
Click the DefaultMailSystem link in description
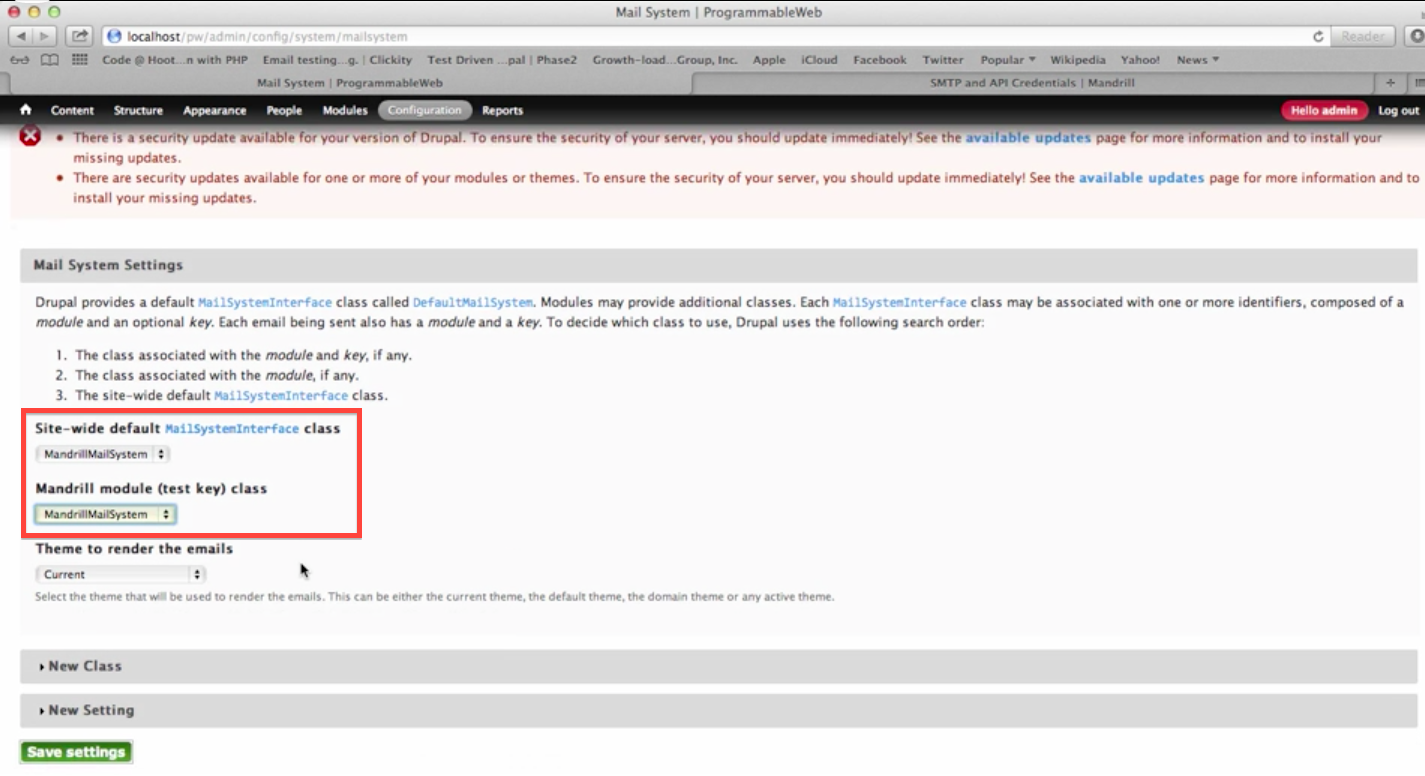pos(473,302)
